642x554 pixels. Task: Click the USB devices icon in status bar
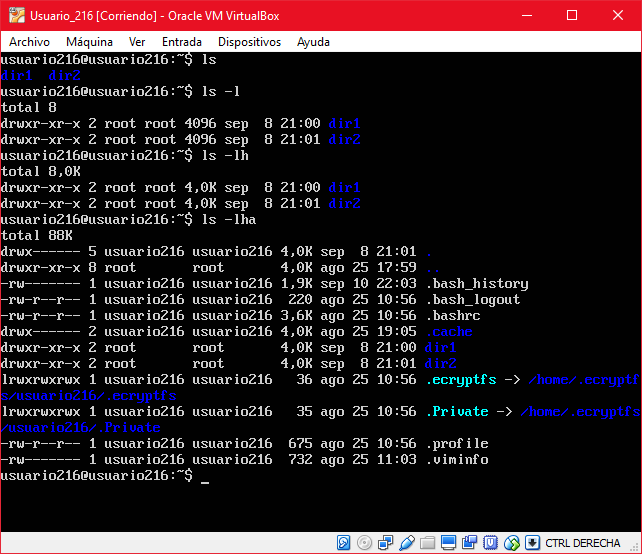407,543
